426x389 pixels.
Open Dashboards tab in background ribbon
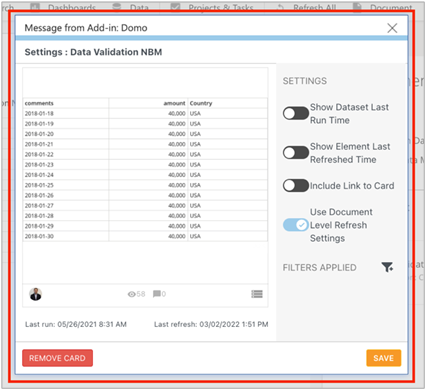tap(64, 7)
